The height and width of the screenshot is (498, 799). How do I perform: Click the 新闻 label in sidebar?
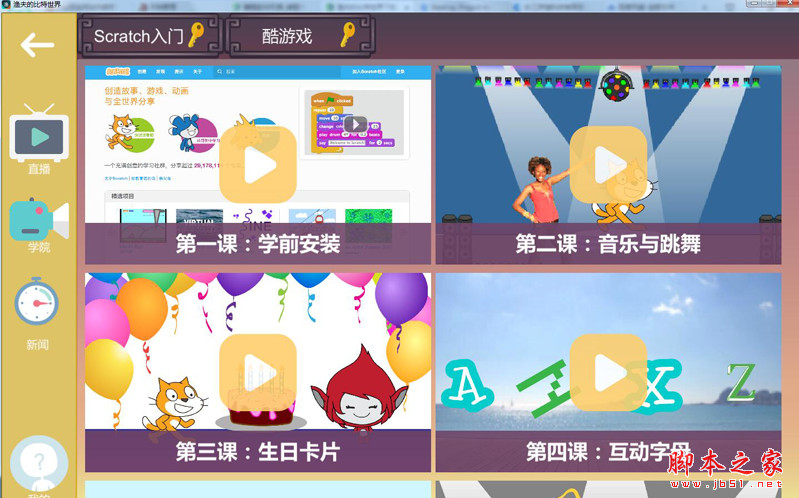click(x=37, y=345)
